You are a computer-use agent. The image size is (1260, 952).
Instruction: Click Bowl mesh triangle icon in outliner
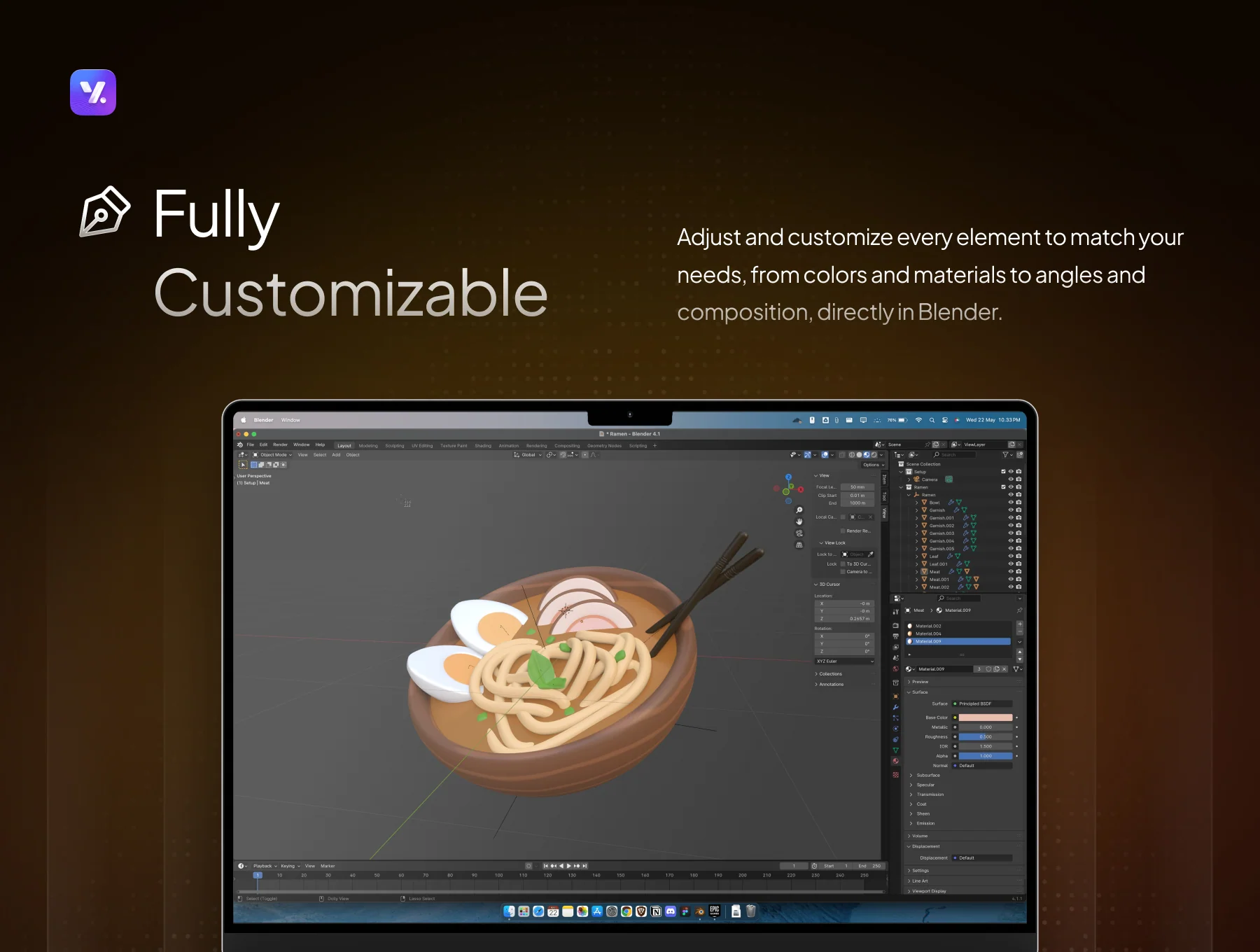[x=924, y=503]
